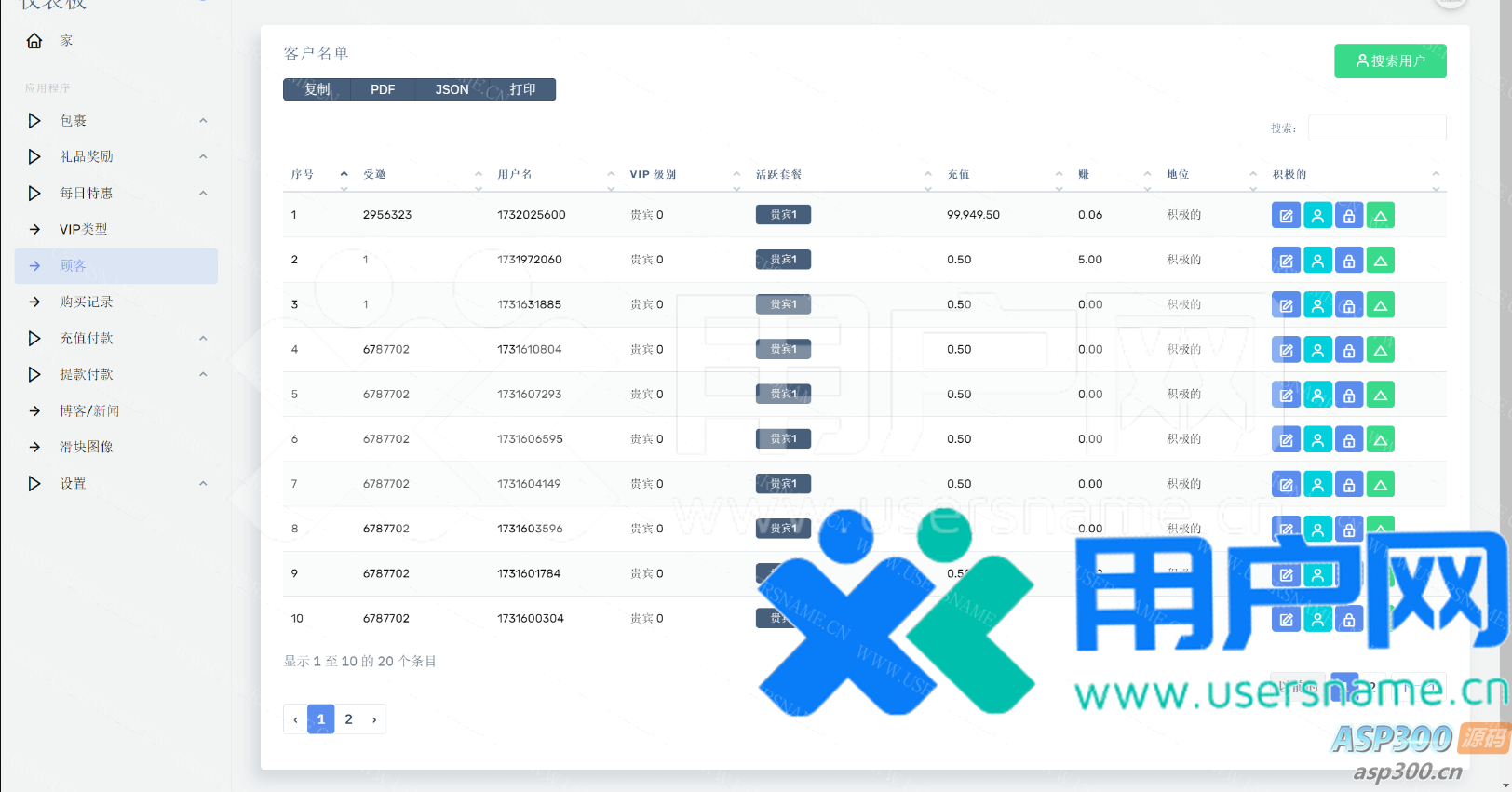Click the lock icon in row 5
1512x792 pixels.
pos(1349,396)
